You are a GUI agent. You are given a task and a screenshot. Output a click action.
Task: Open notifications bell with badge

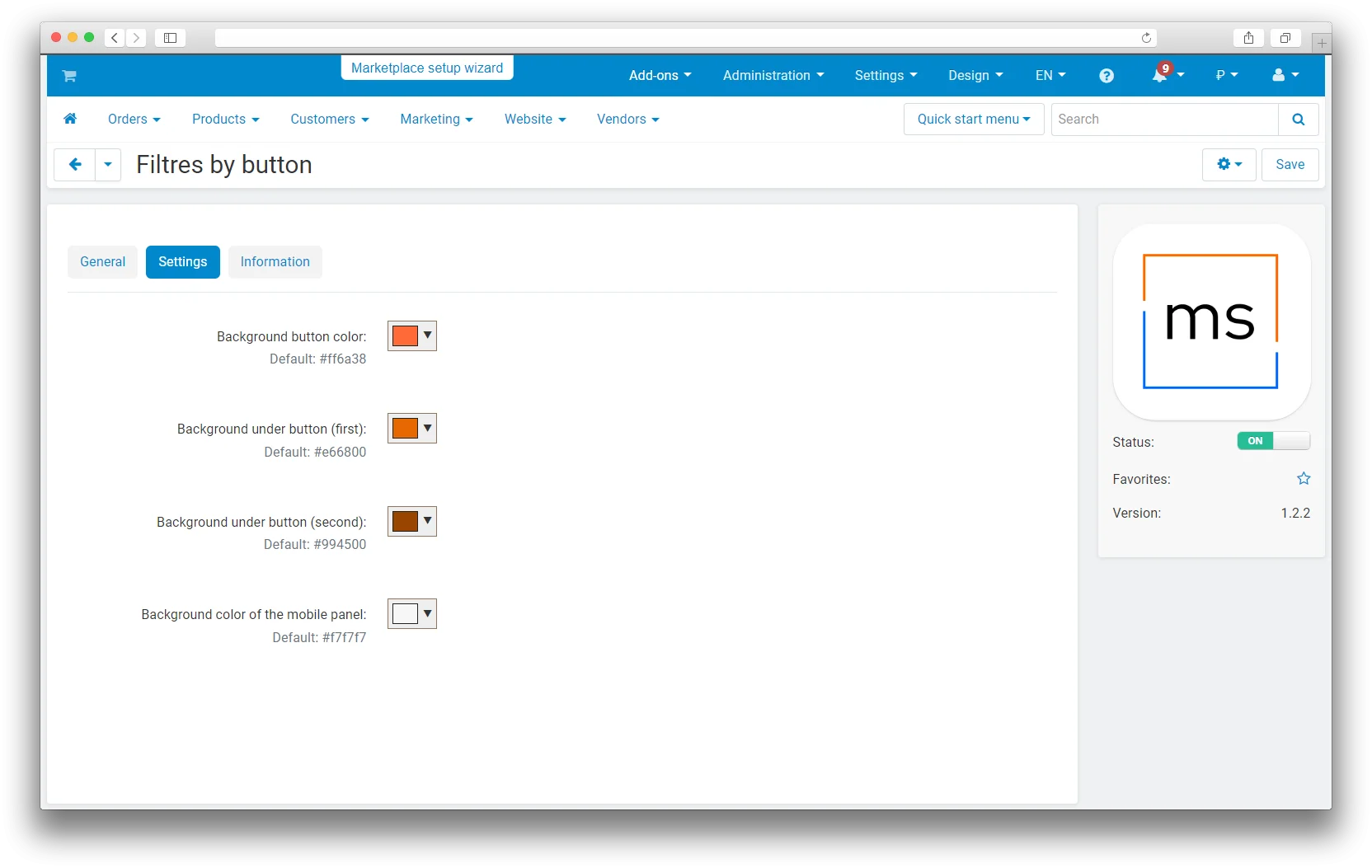1168,74
